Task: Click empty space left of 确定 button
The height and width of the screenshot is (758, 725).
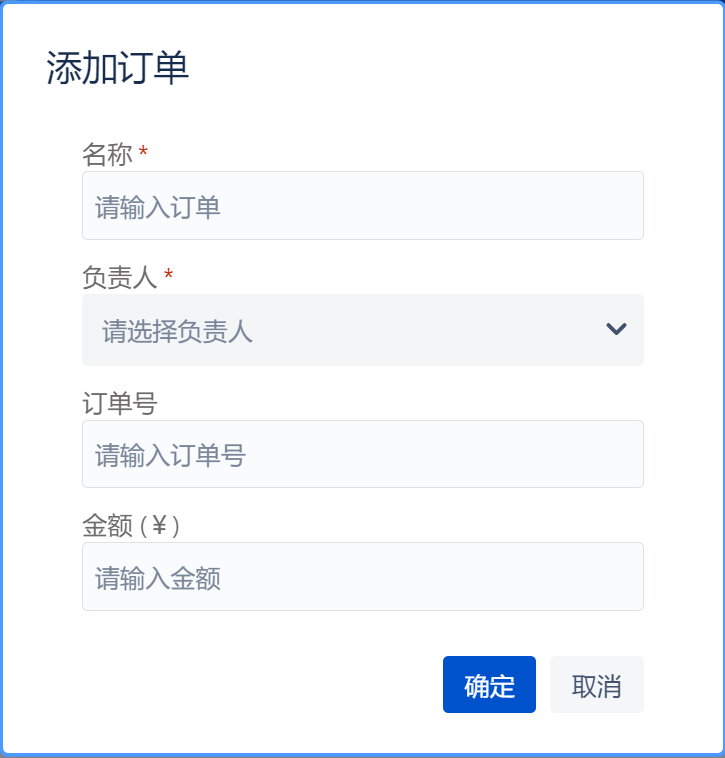Action: (260, 685)
